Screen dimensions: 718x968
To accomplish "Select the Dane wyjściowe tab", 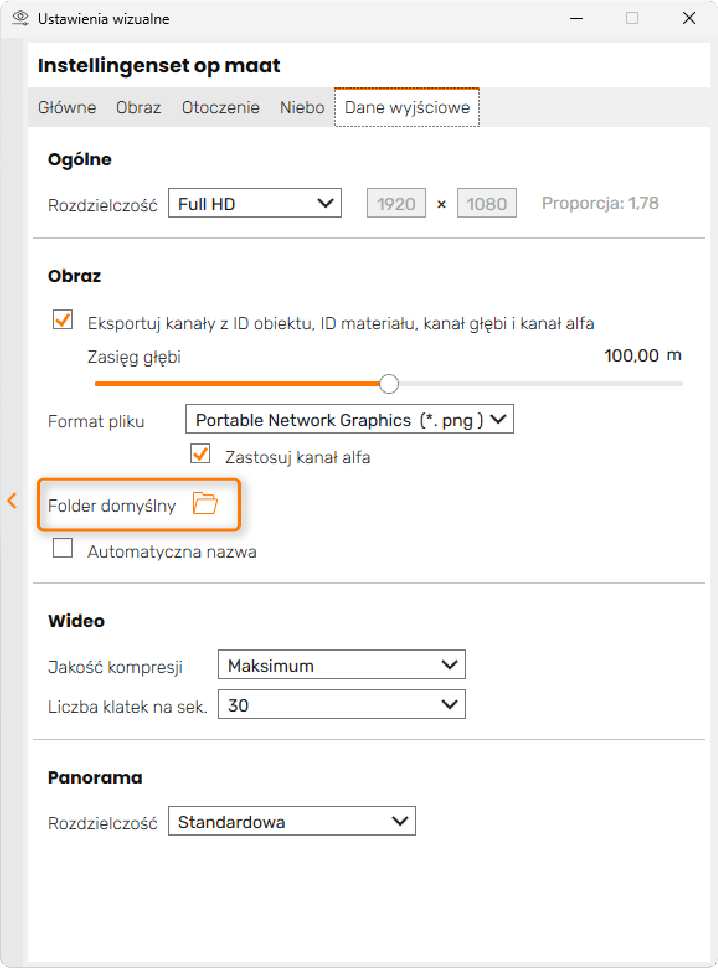I will (x=407, y=107).
